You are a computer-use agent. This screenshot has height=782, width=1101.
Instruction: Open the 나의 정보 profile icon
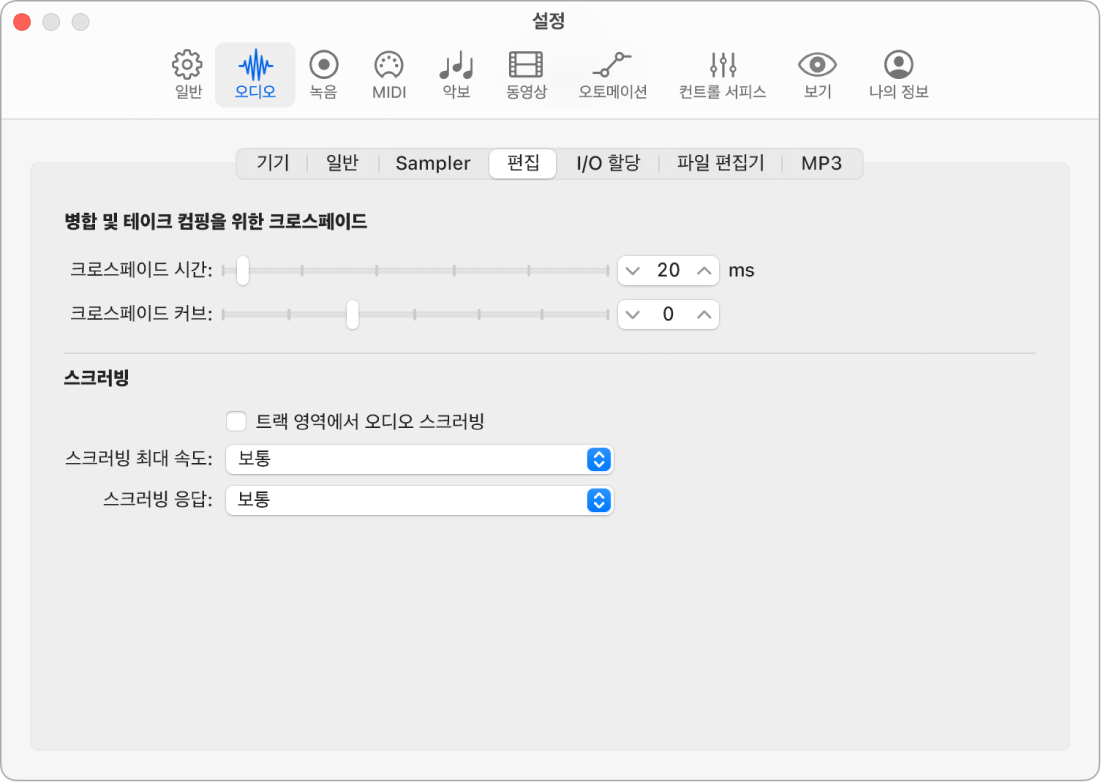[898, 74]
